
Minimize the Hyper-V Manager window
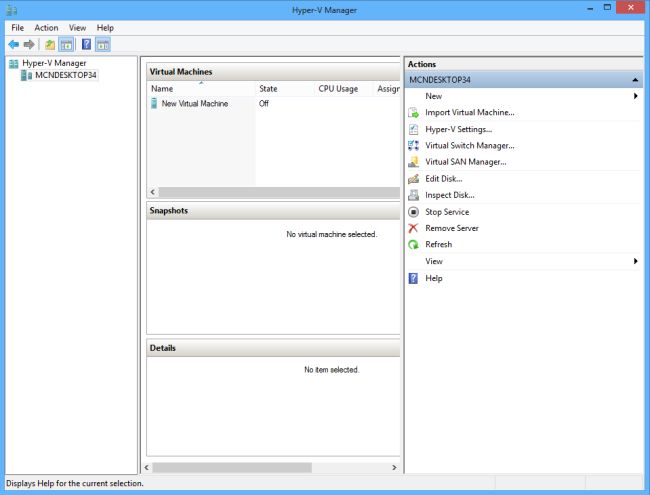click(590, 8)
